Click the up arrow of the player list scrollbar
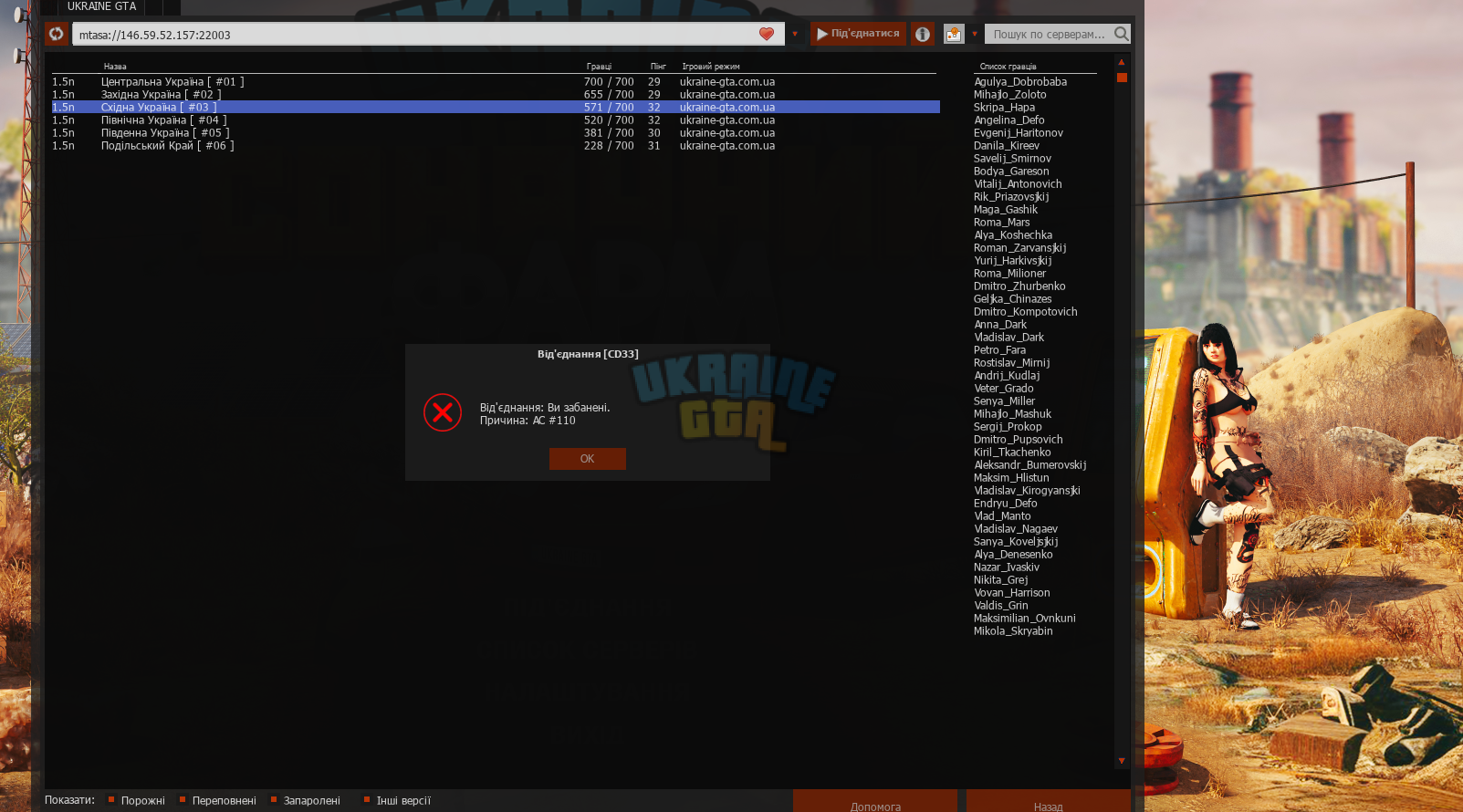 pyautogui.click(x=1122, y=62)
